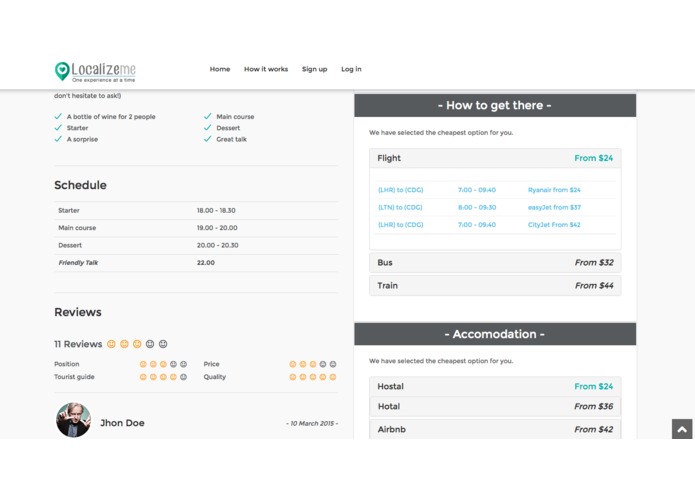Click the Localizeme logo
Viewport: 695px width, 494px height.
(x=95, y=71)
